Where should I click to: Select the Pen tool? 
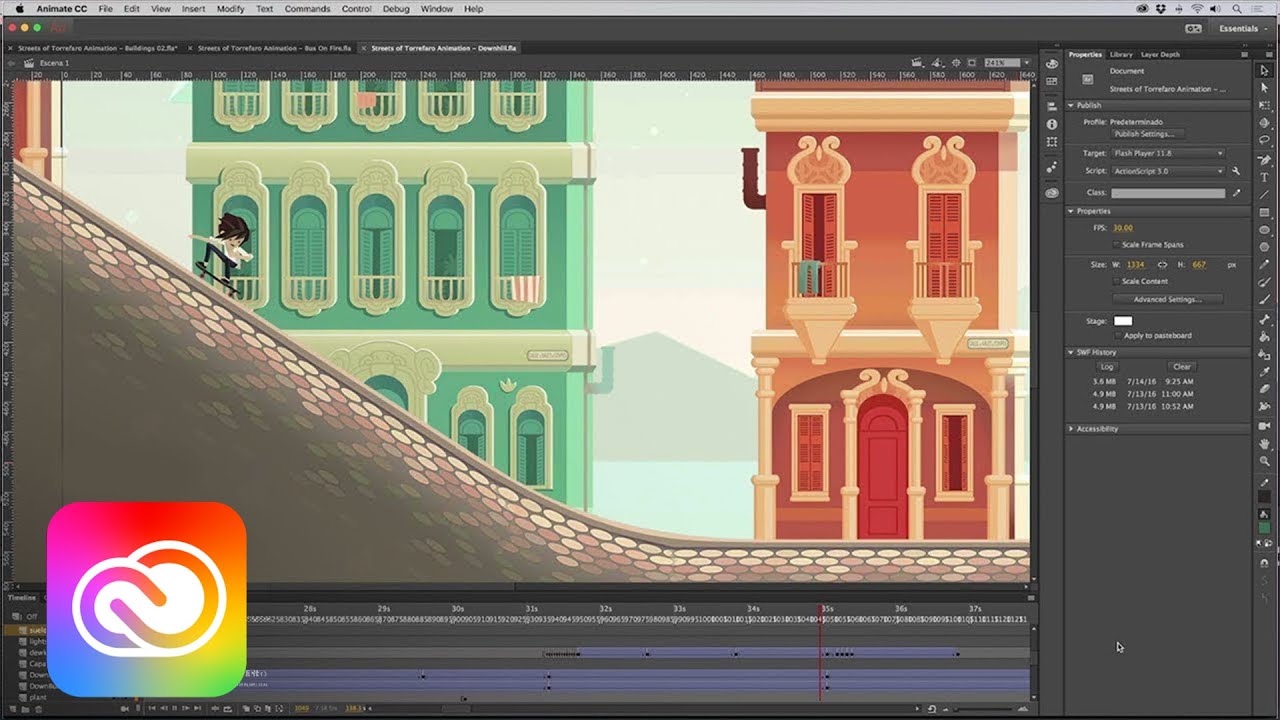pyautogui.click(x=1264, y=160)
